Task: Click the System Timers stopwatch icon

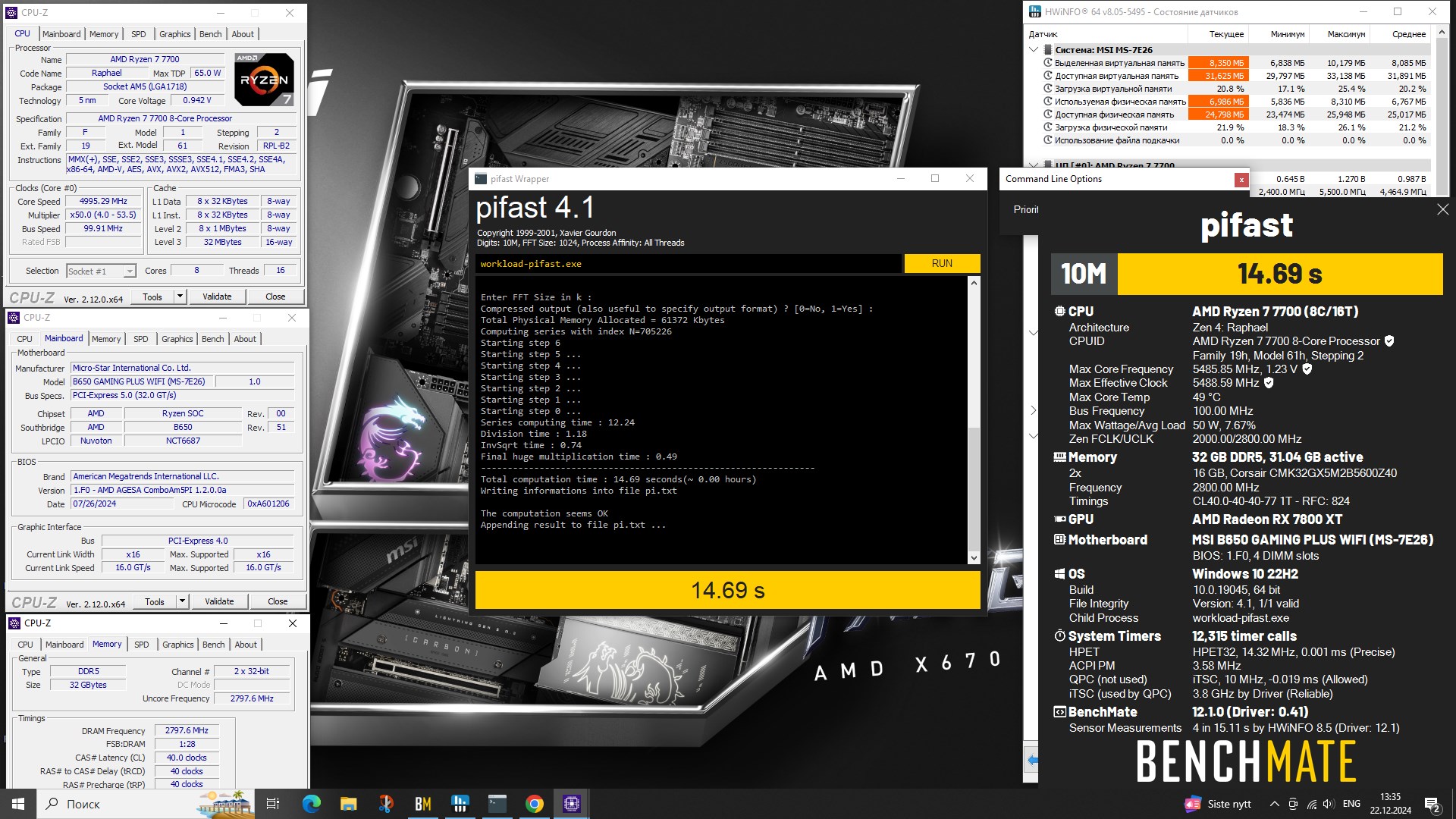Action: [1059, 636]
